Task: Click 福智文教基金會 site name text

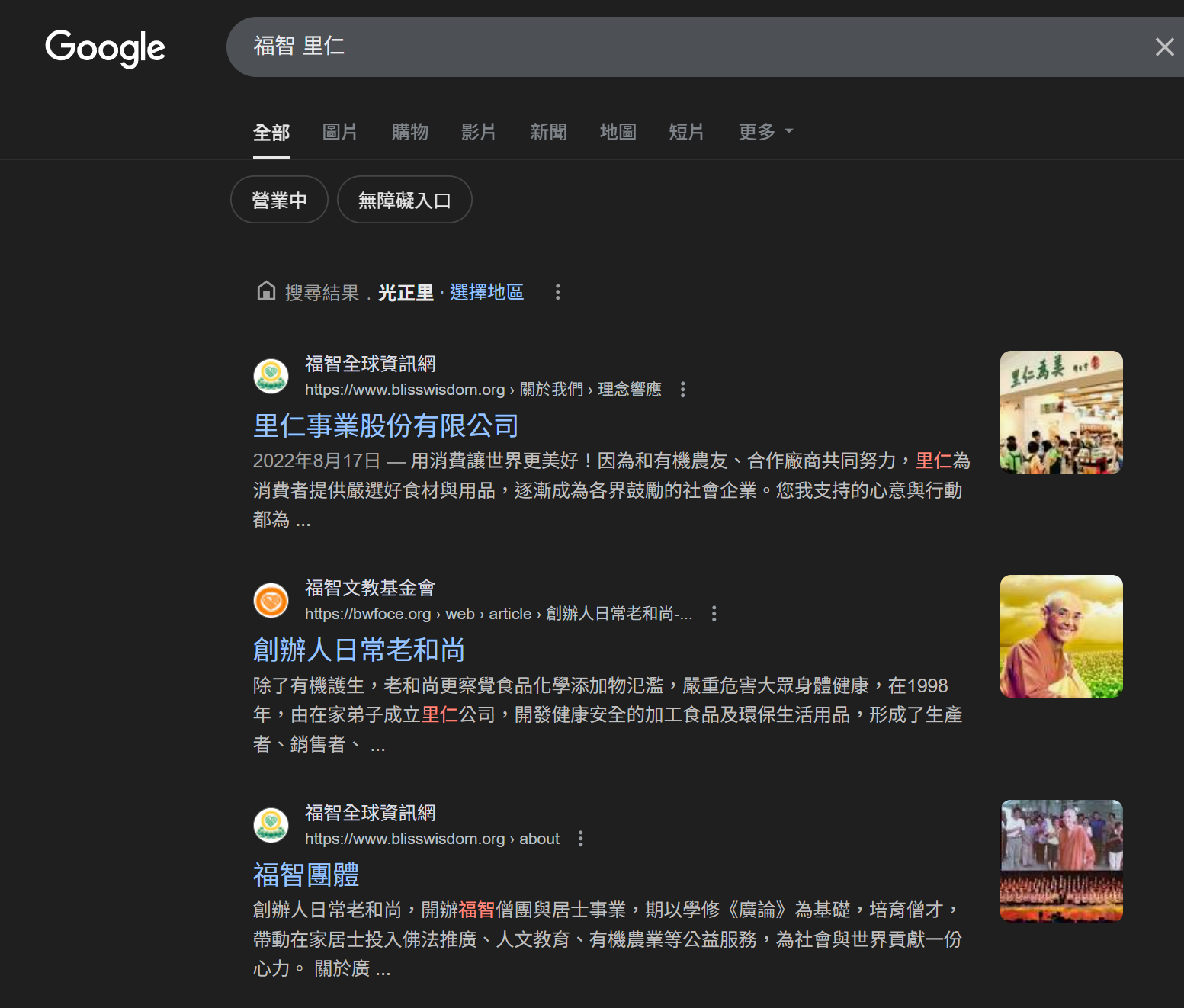Action: click(371, 588)
